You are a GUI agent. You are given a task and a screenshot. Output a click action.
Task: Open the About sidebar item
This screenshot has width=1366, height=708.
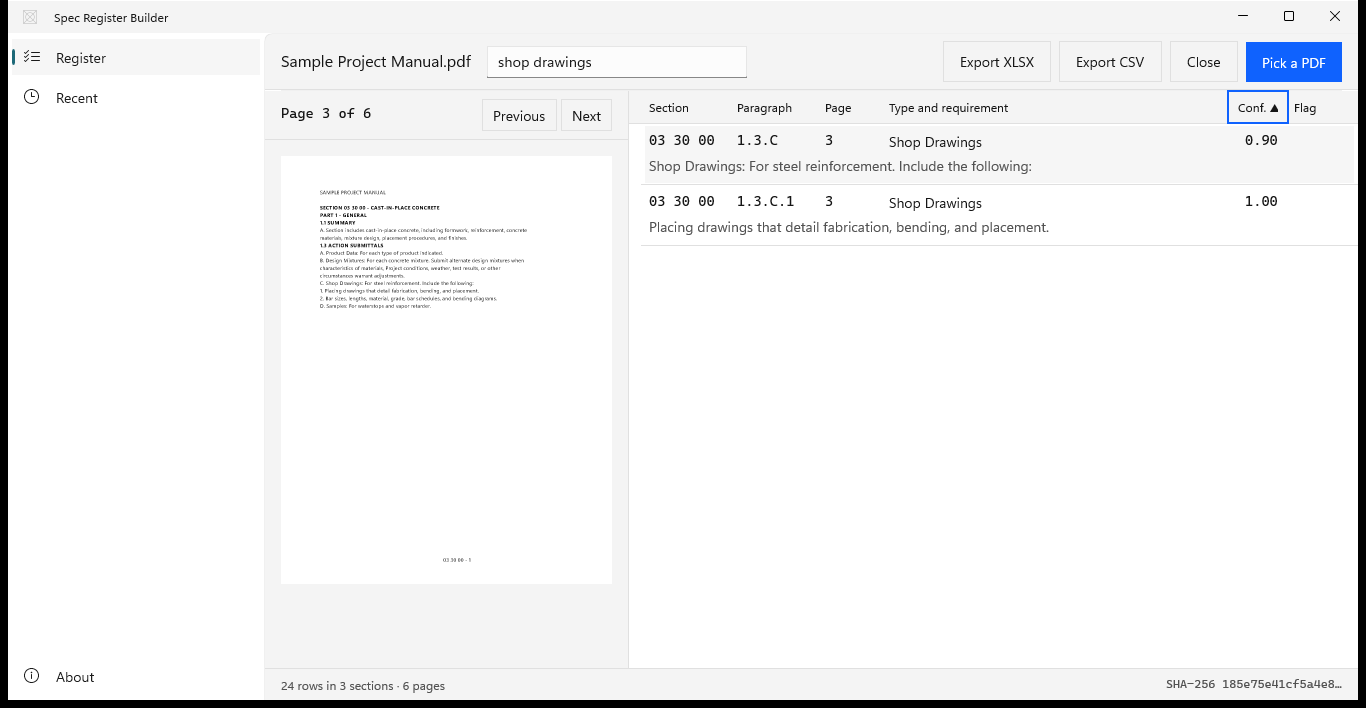[134, 677]
